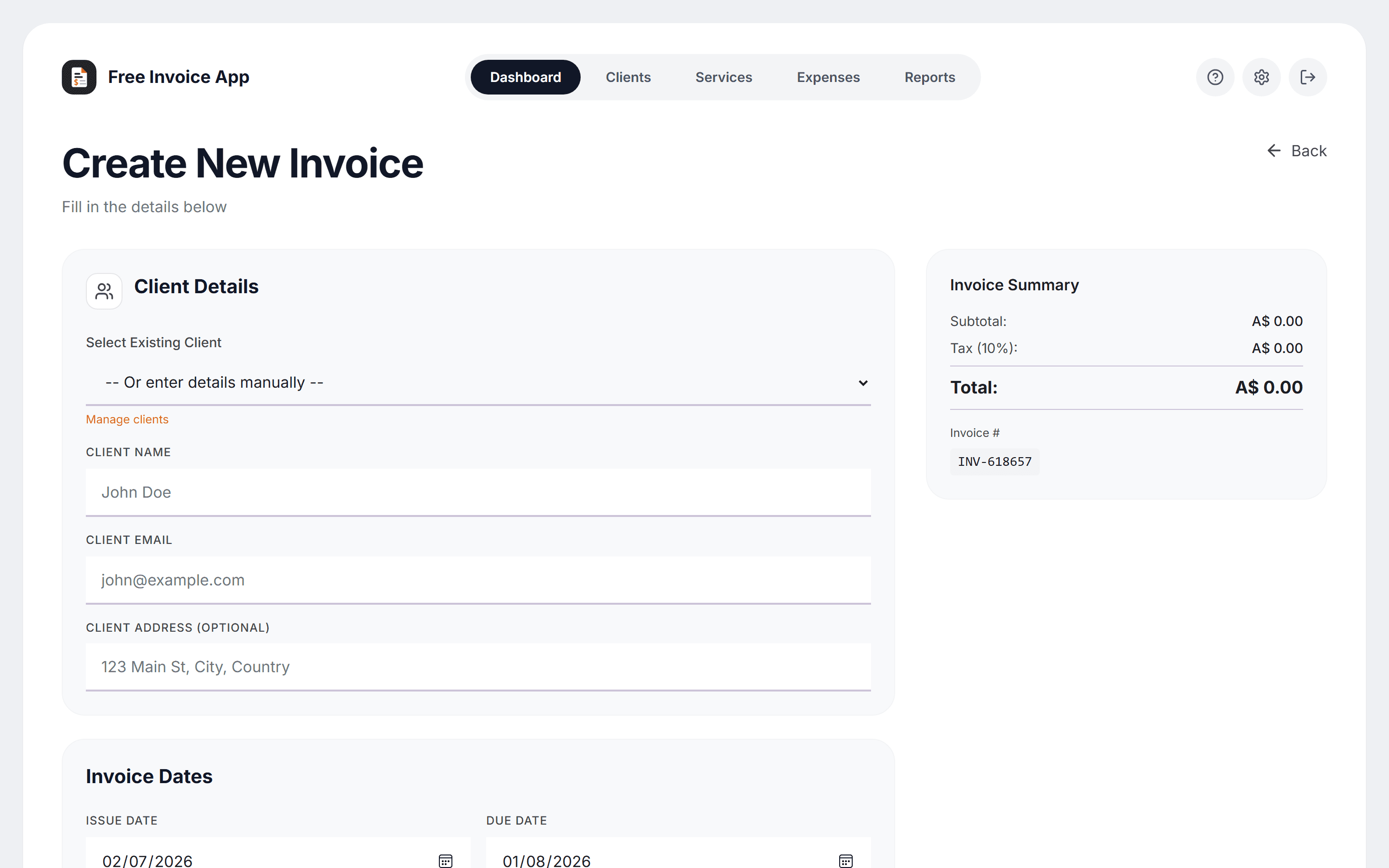Click the Free Invoice App title text
The image size is (1389, 868).
click(x=178, y=77)
